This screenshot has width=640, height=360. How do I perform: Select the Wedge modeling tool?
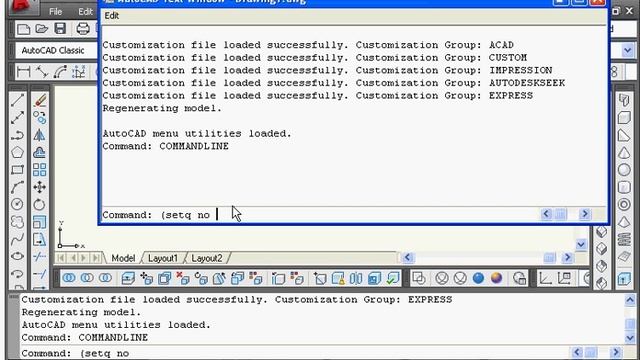coord(624,135)
